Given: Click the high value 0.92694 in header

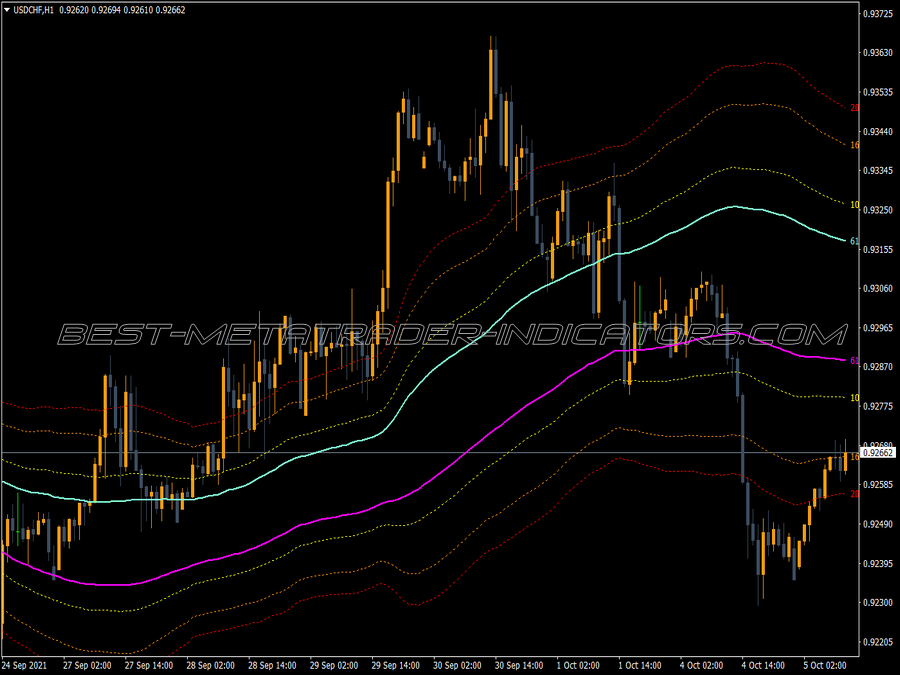Looking at the screenshot, I should tap(106, 10).
